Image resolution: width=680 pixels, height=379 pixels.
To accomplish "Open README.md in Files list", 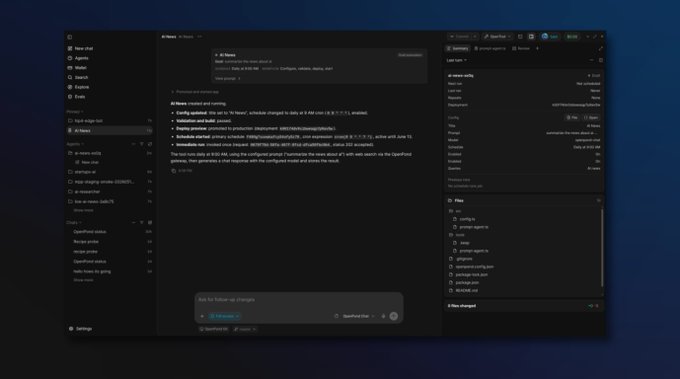I will pyautogui.click(x=467, y=291).
